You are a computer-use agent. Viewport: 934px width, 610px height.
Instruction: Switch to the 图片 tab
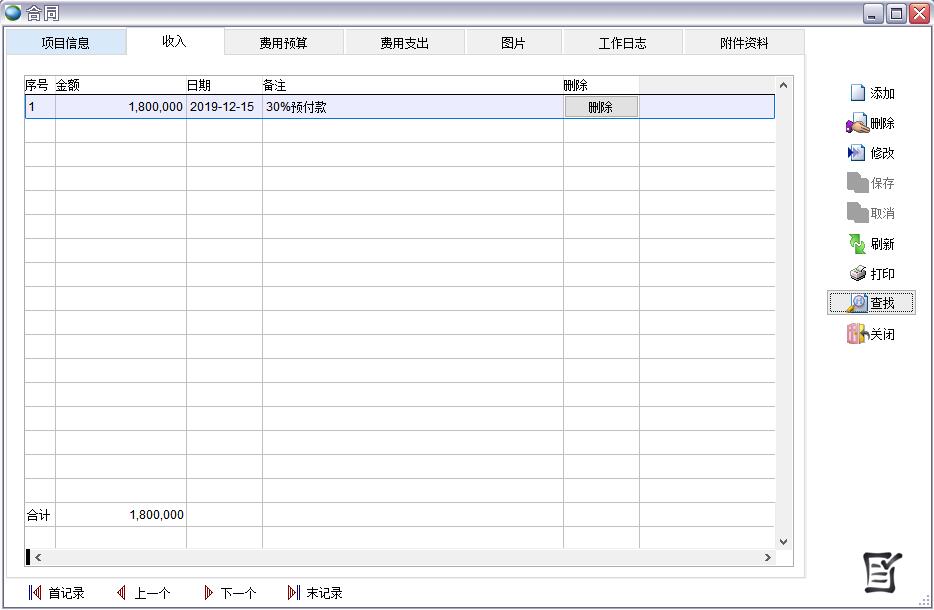[x=513, y=43]
